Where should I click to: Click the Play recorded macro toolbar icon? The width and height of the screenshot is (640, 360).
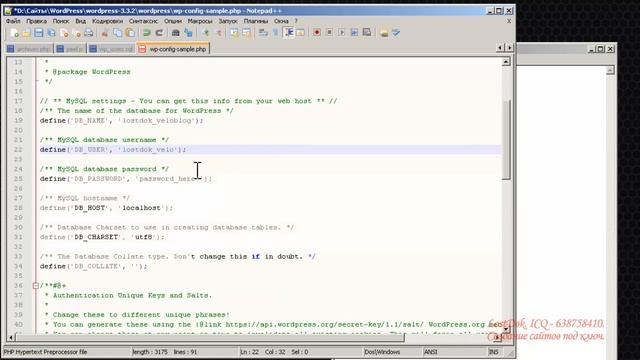pyautogui.click(x=342, y=33)
